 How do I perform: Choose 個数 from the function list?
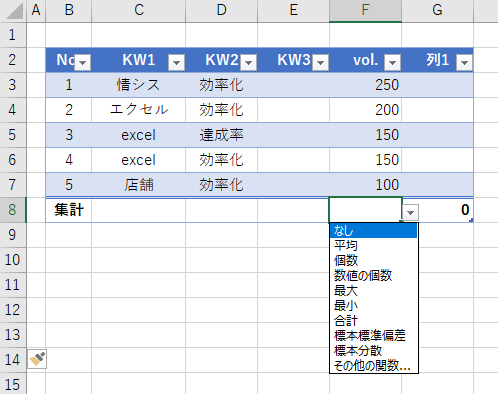click(x=373, y=260)
